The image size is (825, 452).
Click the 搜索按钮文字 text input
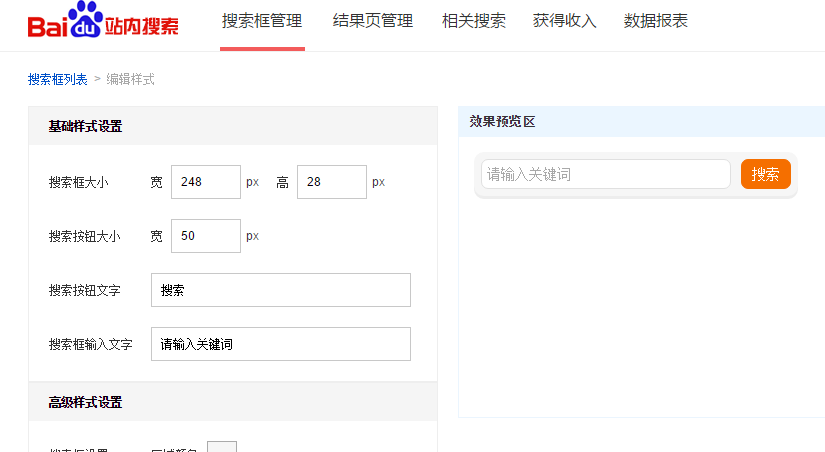click(280, 290)
